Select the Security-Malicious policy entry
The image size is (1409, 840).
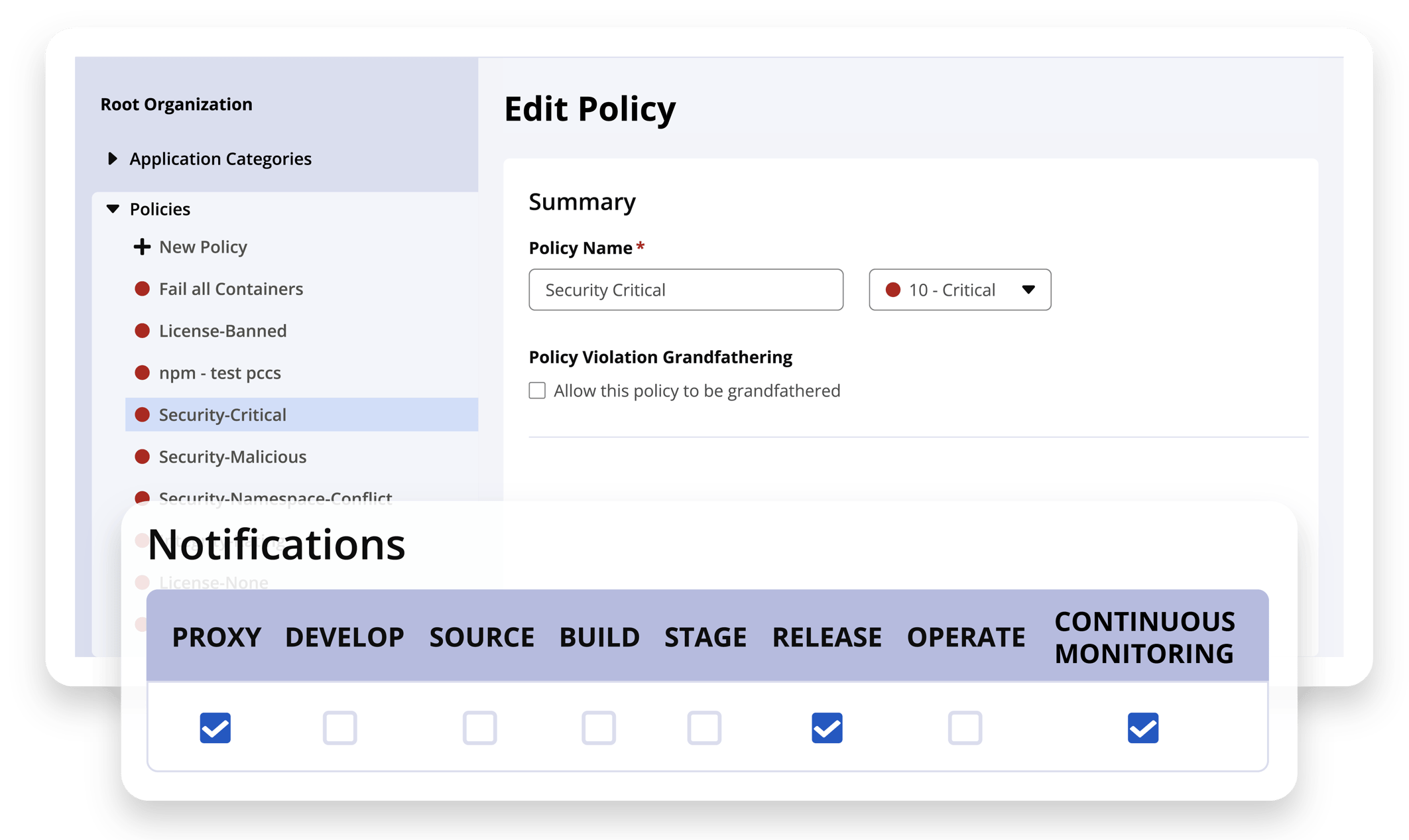(232, 456)
